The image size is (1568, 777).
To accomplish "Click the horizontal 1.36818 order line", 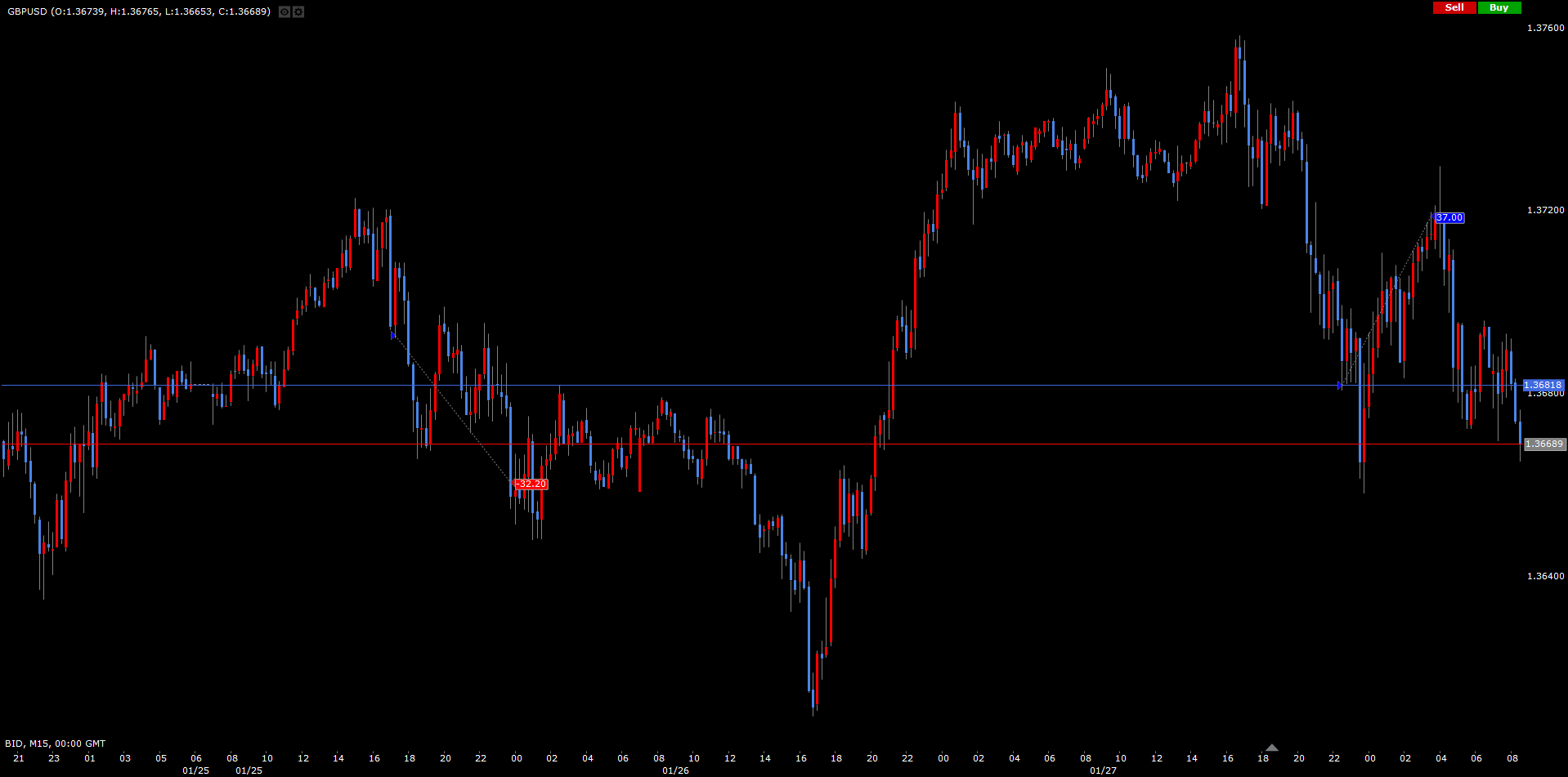I will coord(736,385).
